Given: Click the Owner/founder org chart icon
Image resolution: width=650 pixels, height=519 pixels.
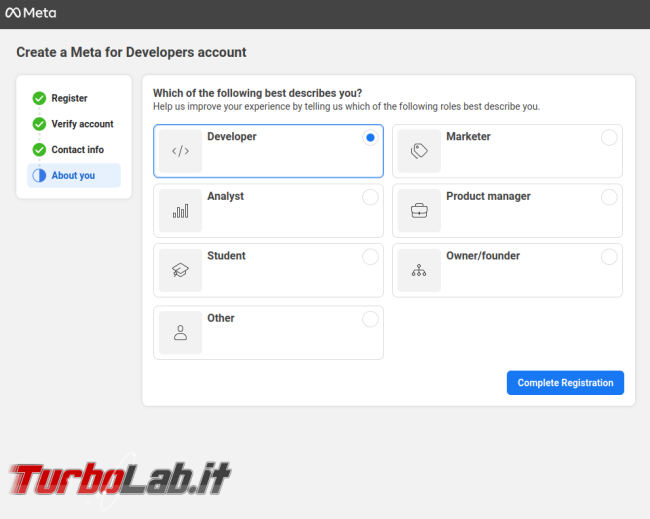Looking at the screenshot, I should (419, 270).
